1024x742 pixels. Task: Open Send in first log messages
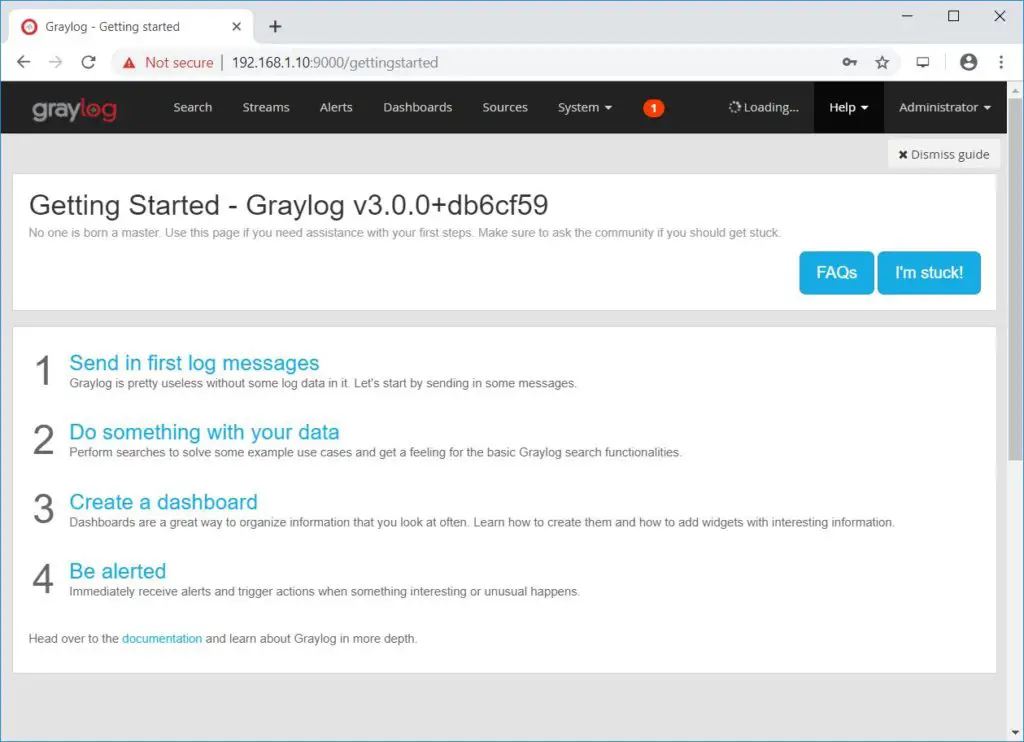click(194, 363)
